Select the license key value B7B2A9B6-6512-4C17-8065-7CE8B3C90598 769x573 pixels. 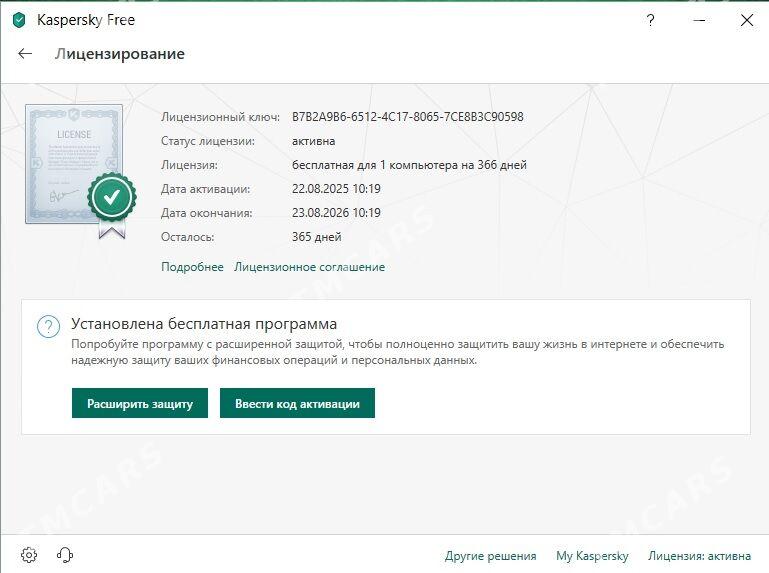pyautogui.click(x=408, y=117)
